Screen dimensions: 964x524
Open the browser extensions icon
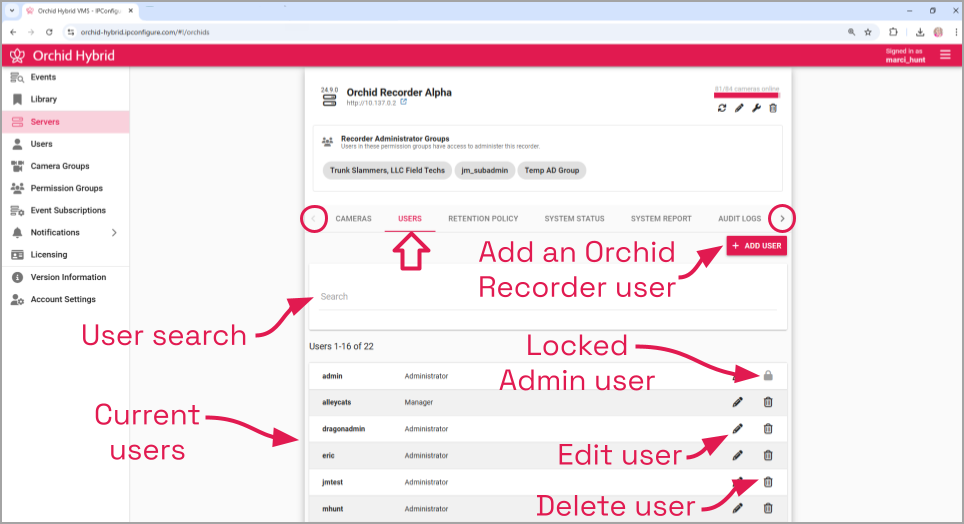point(893,32)
